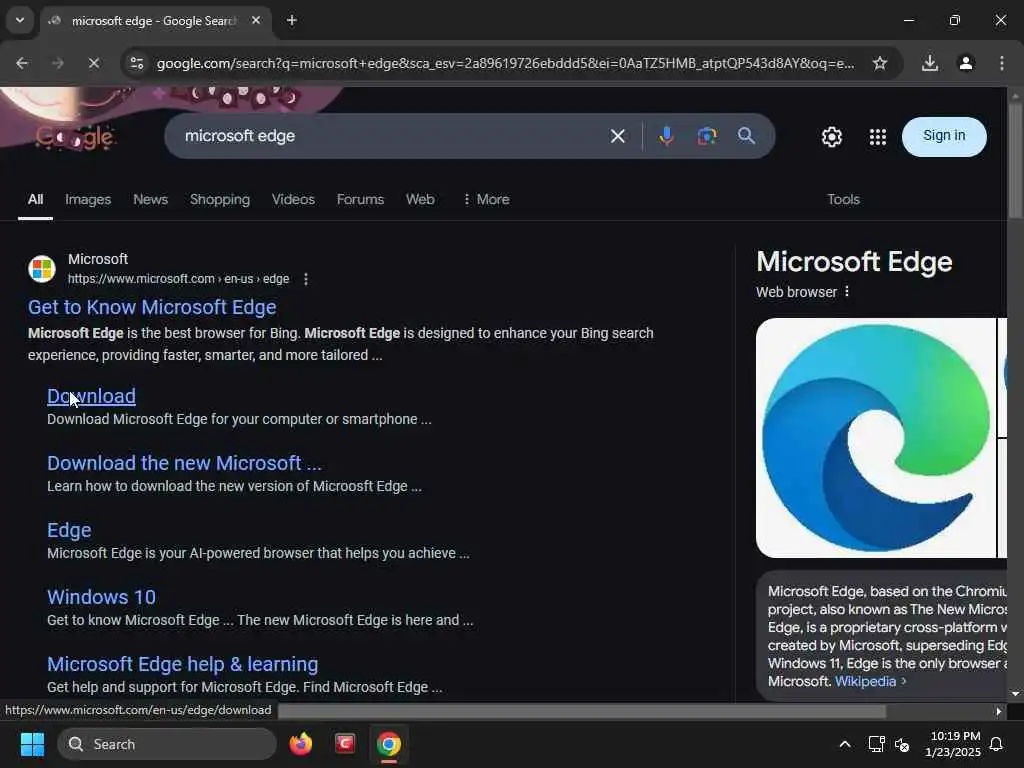Click the address bar URL
This screenshot has height=768, width=1024.
click(505, 63)
